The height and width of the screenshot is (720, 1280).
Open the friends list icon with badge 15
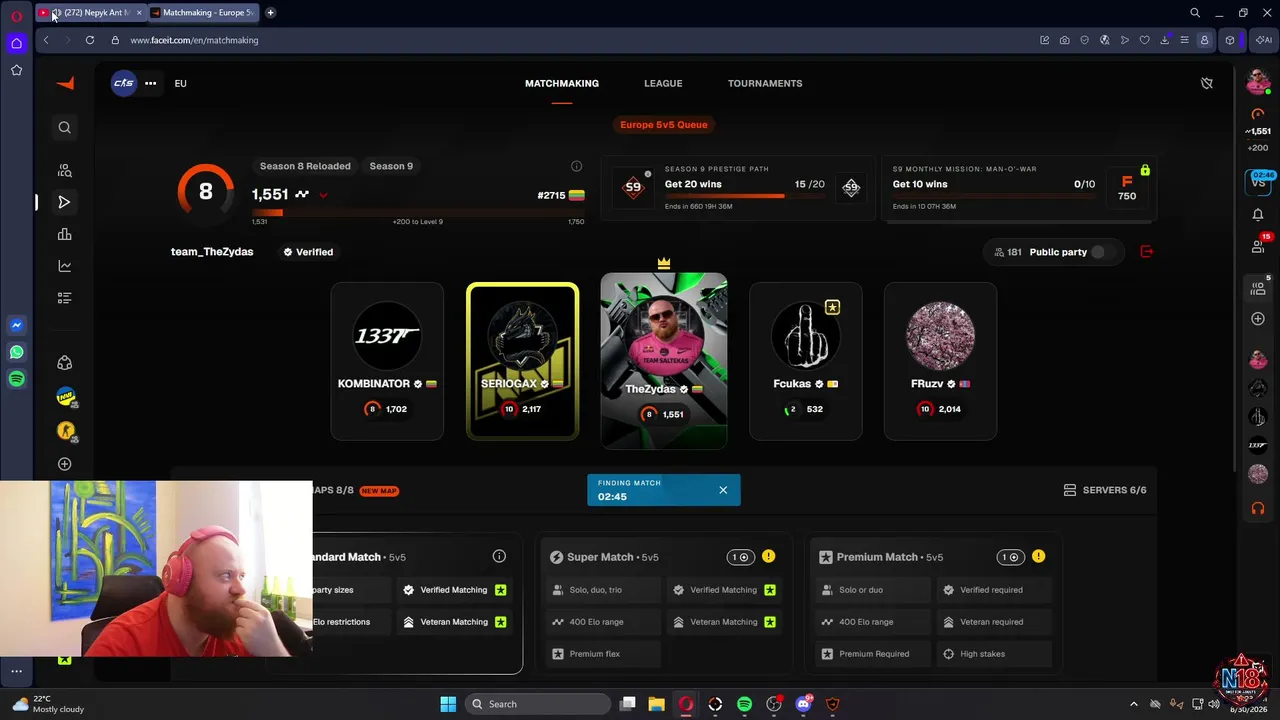(1258, 246)
